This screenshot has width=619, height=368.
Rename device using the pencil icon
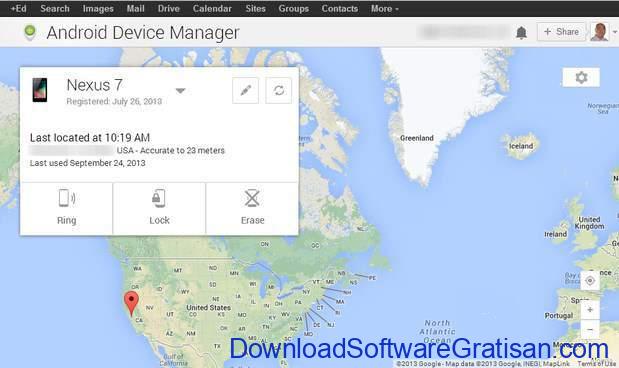pyautogui.click(x=246, y=91)
